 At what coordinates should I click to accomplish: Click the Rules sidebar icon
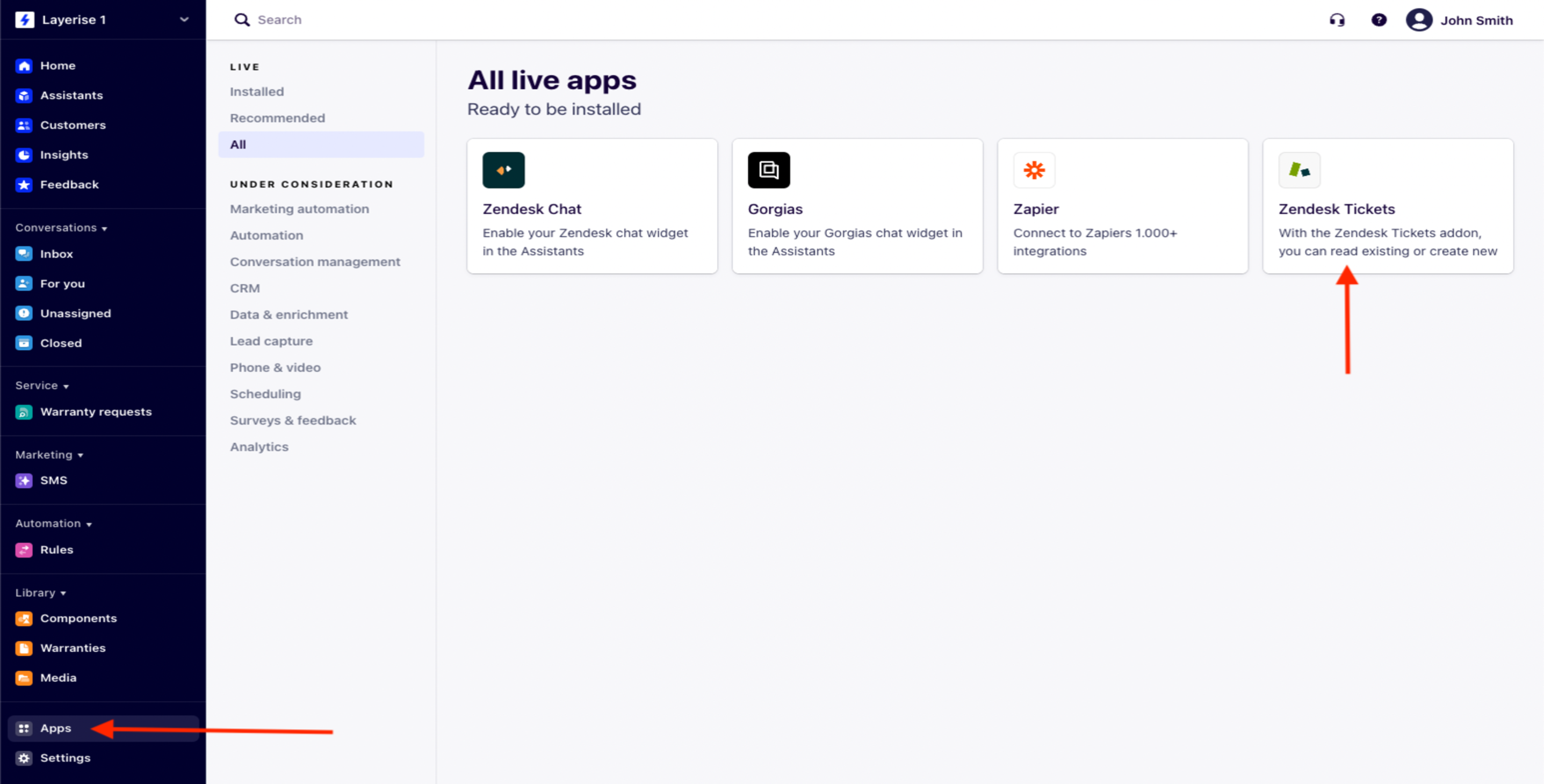tap(24, 550)
